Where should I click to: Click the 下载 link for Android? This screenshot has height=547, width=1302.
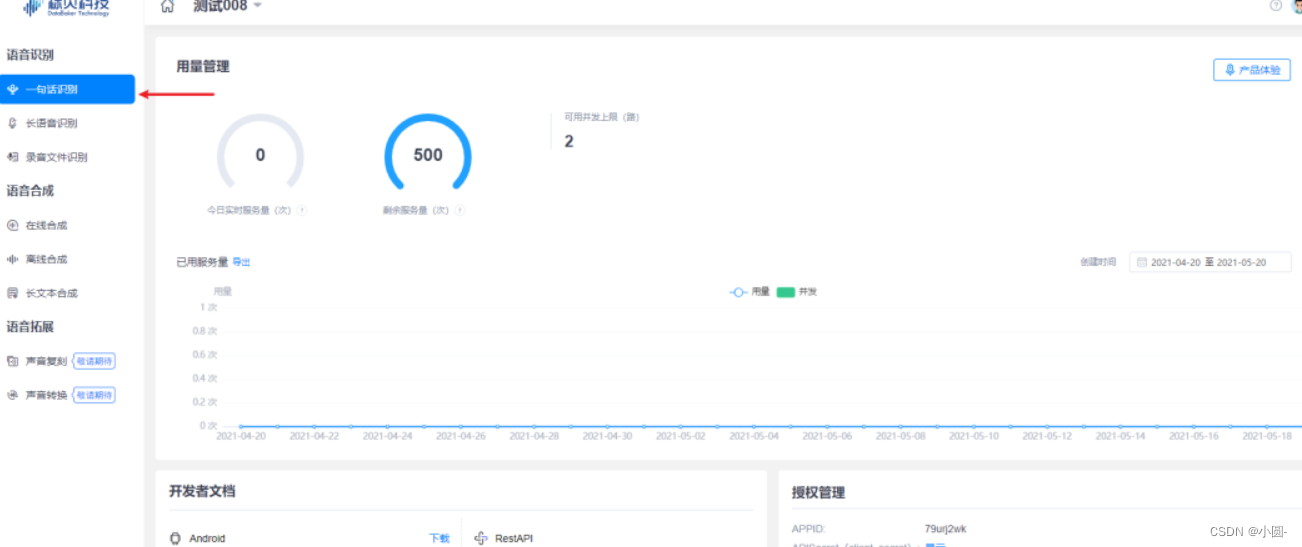point(439,538)
